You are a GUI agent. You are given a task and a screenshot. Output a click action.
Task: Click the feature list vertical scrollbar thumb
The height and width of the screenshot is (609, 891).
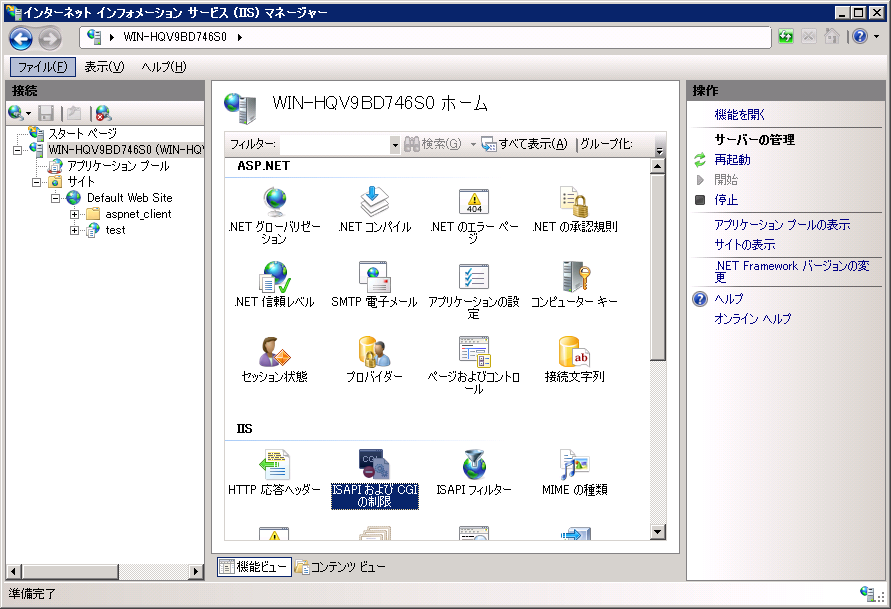657,267
